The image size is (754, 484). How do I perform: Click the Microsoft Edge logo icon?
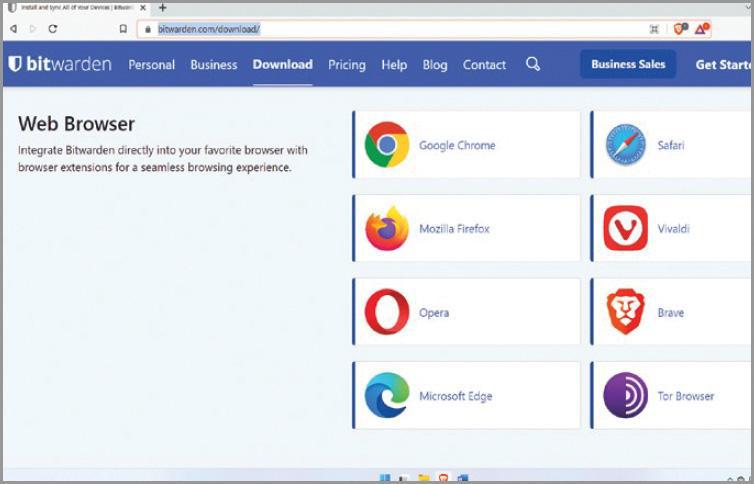point(387,396)
